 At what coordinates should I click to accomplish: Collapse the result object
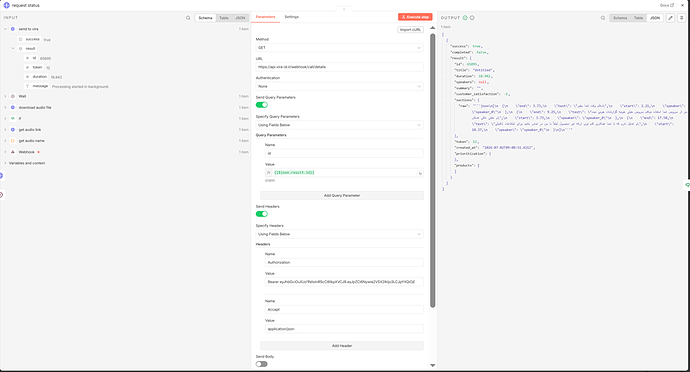click(13, 48)
